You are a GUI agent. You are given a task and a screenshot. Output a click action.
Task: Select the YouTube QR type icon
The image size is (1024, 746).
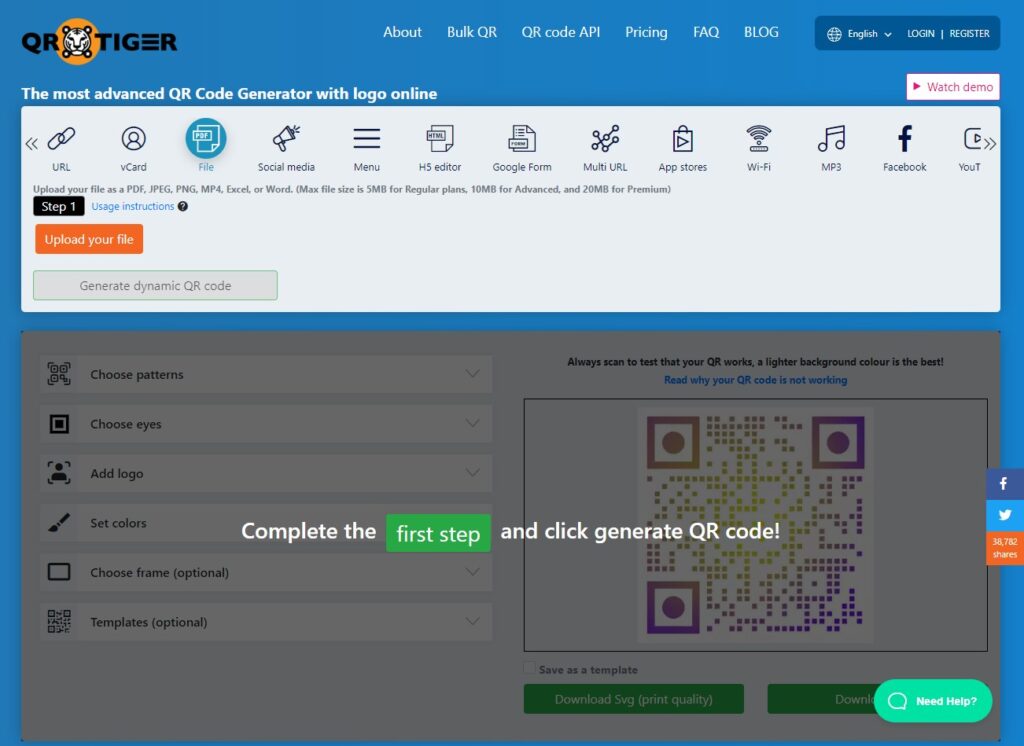(x=972, y=138)
